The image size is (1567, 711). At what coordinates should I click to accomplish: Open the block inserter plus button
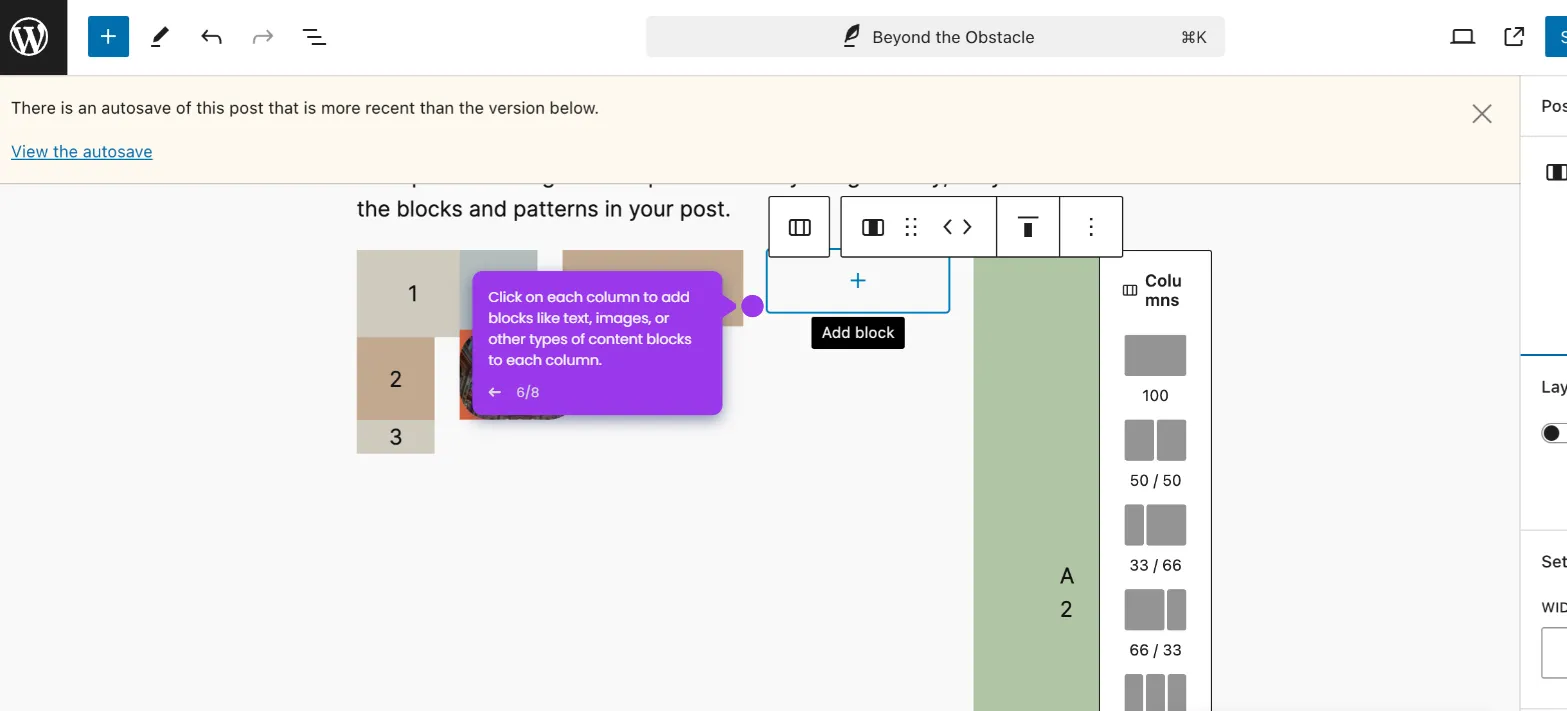pos(108,37)
